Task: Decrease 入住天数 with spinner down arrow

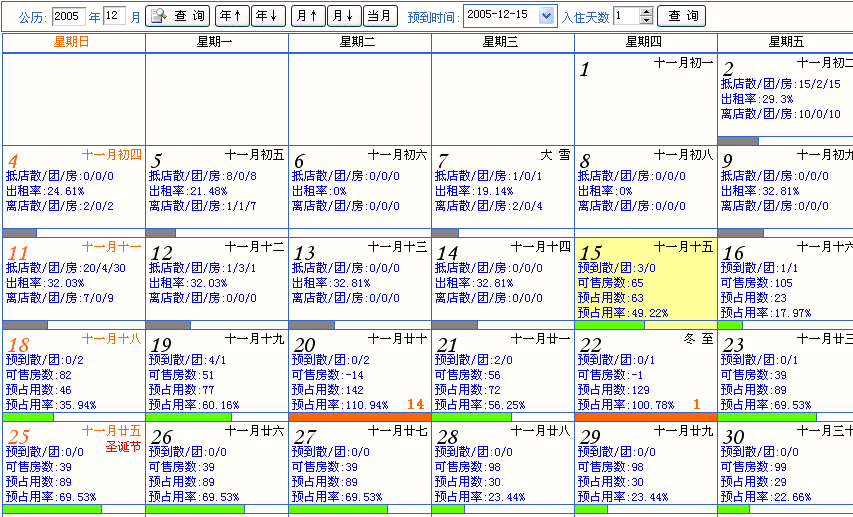Action: pyautogui.click(x=646, y=20)
